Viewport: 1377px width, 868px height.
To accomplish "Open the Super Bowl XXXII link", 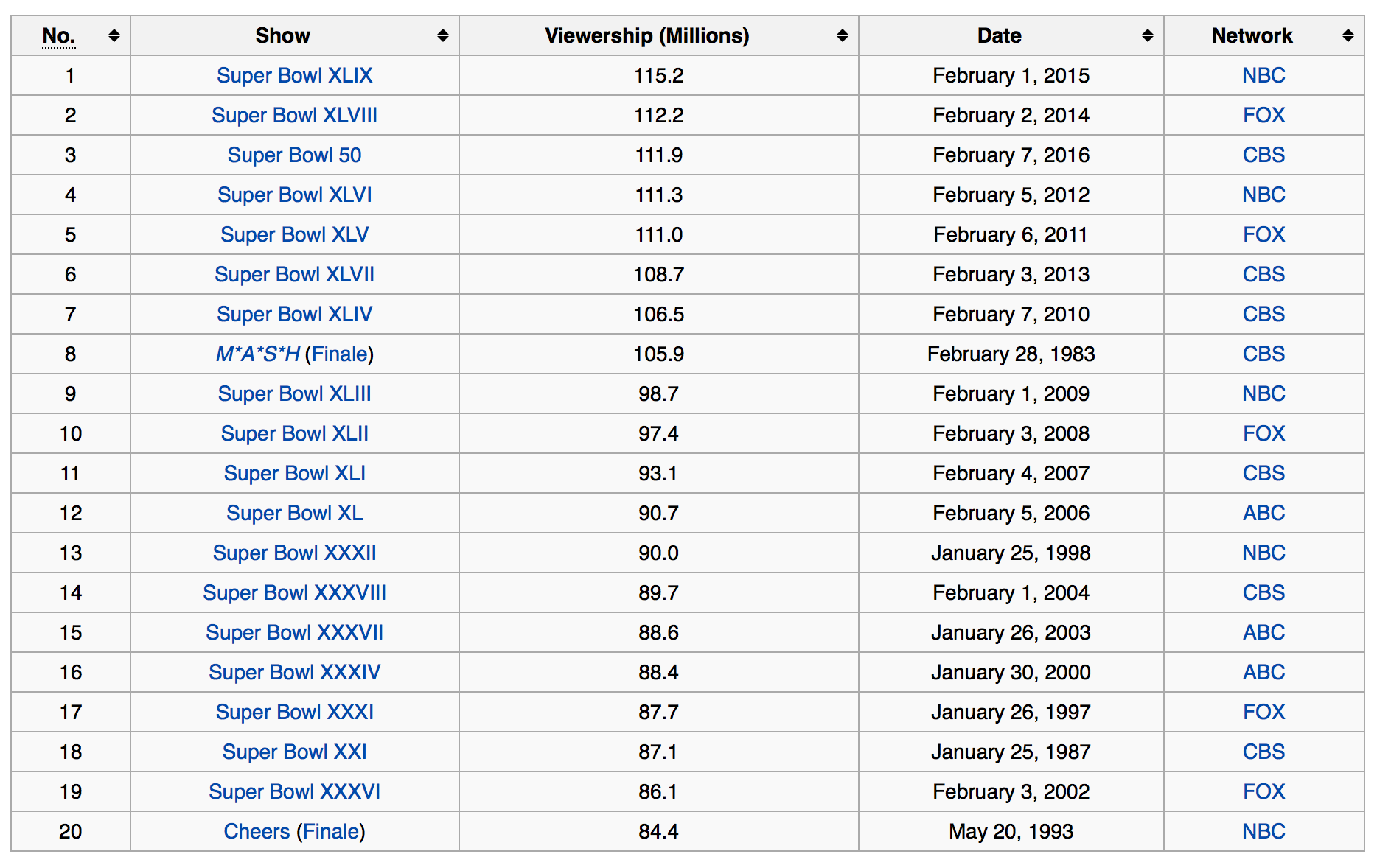I will [x=294, y=553].
